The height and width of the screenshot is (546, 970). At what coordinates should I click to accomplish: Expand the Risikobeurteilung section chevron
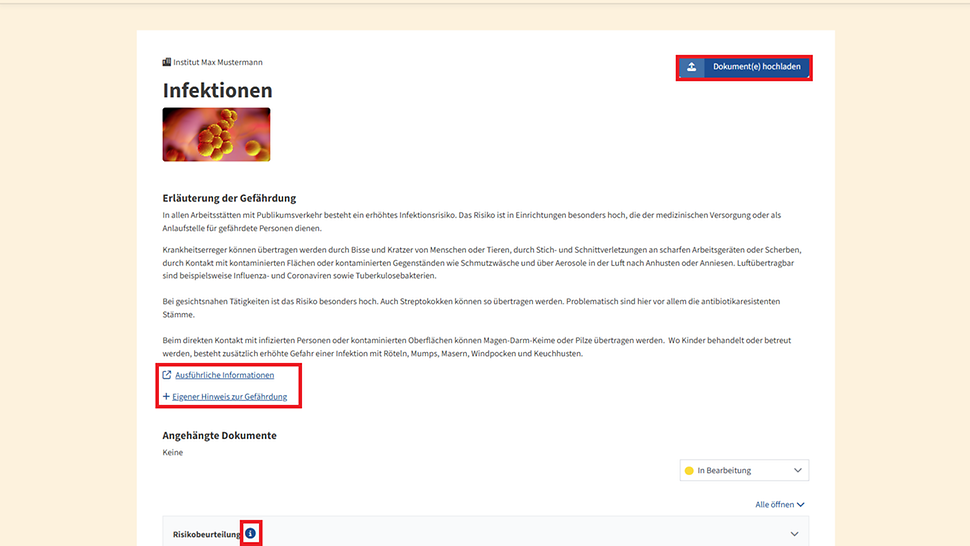point(794,534)
